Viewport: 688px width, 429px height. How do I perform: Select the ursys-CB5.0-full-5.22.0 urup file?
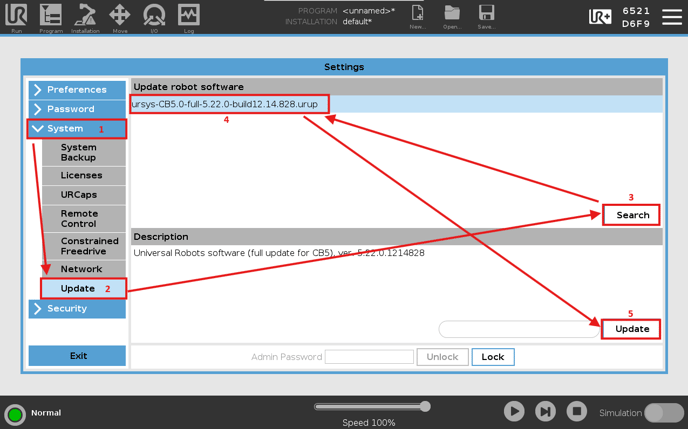pyautogui.click(x=397, y=104)
